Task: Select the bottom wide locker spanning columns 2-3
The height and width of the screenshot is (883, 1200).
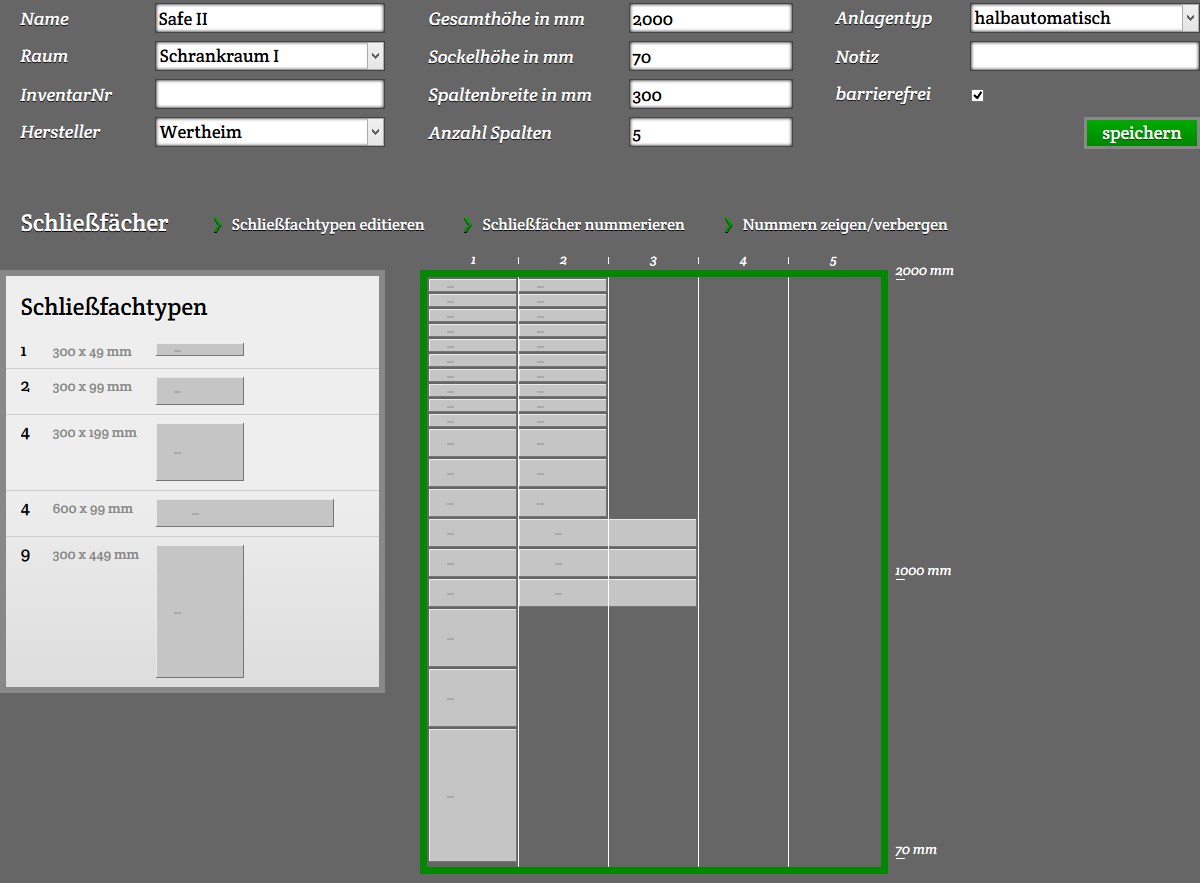Action: [x=608, y=593]
